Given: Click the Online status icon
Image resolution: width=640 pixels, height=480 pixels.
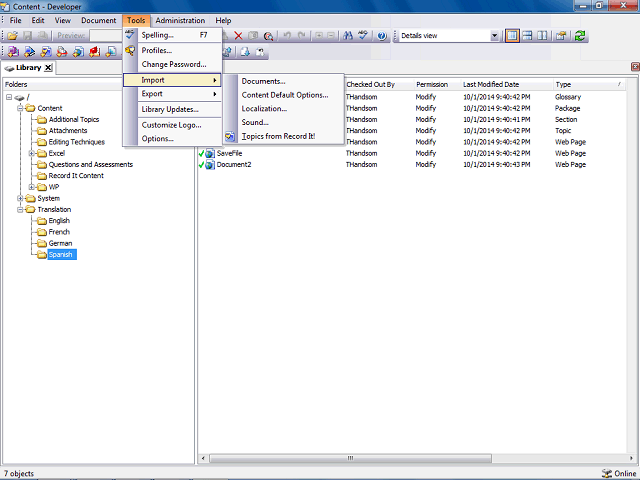Looking at the screenshot, I should 607,473.
